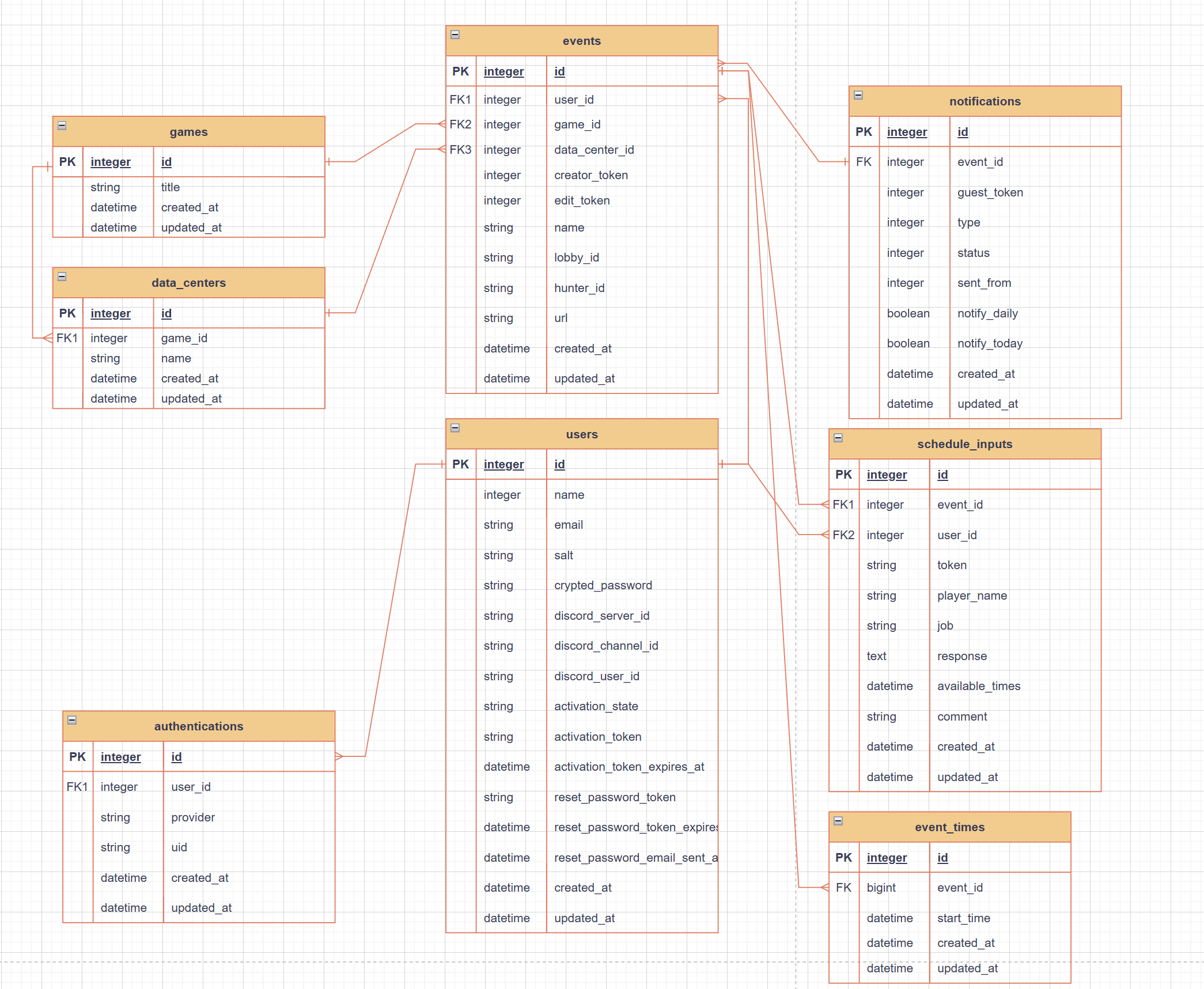Click start_time field in event_times
Image resolution: width=1204 pixels, height=989 pixels.
click(x=963, y=918)
